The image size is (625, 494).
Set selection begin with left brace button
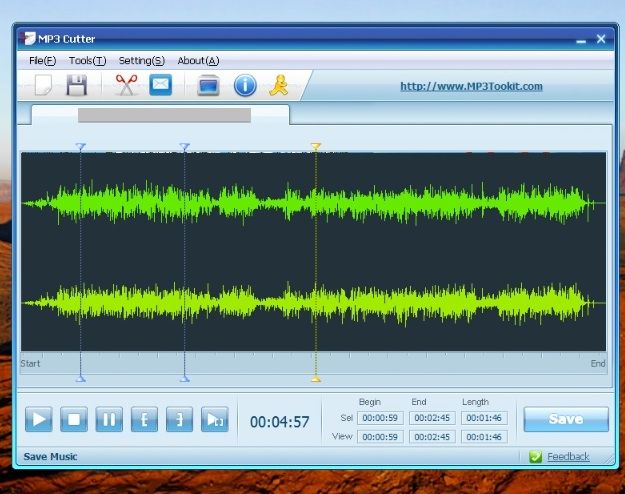tap(144, 419)
